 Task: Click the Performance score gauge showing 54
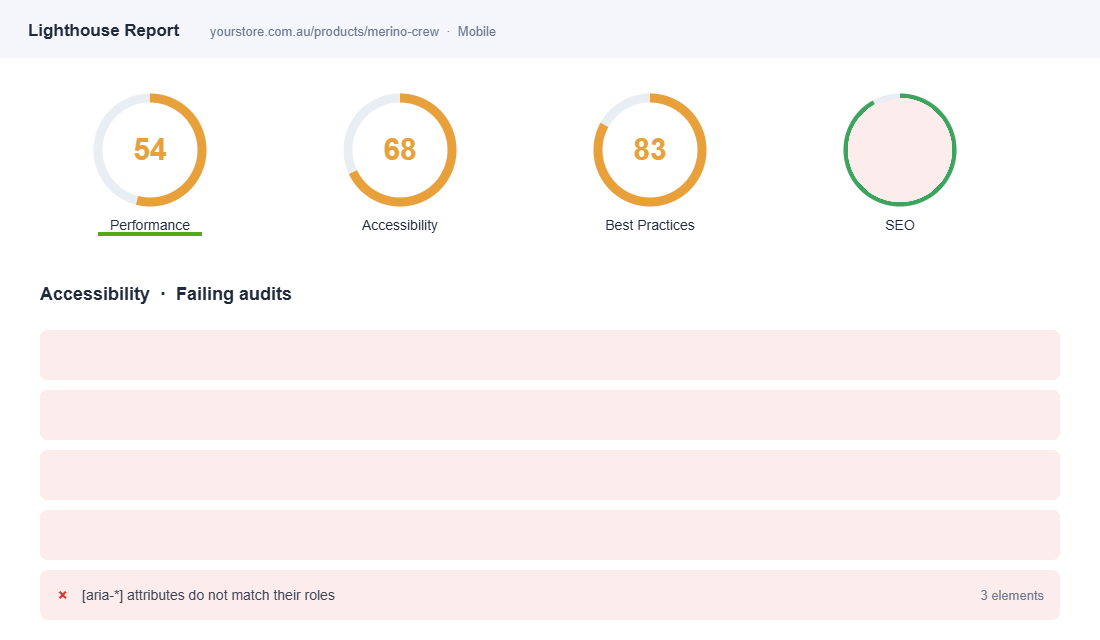(150, 149)
